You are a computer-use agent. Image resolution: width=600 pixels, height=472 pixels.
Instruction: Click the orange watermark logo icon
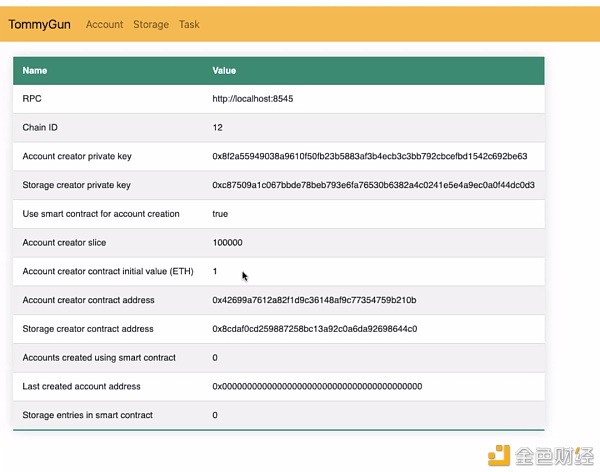499,453
